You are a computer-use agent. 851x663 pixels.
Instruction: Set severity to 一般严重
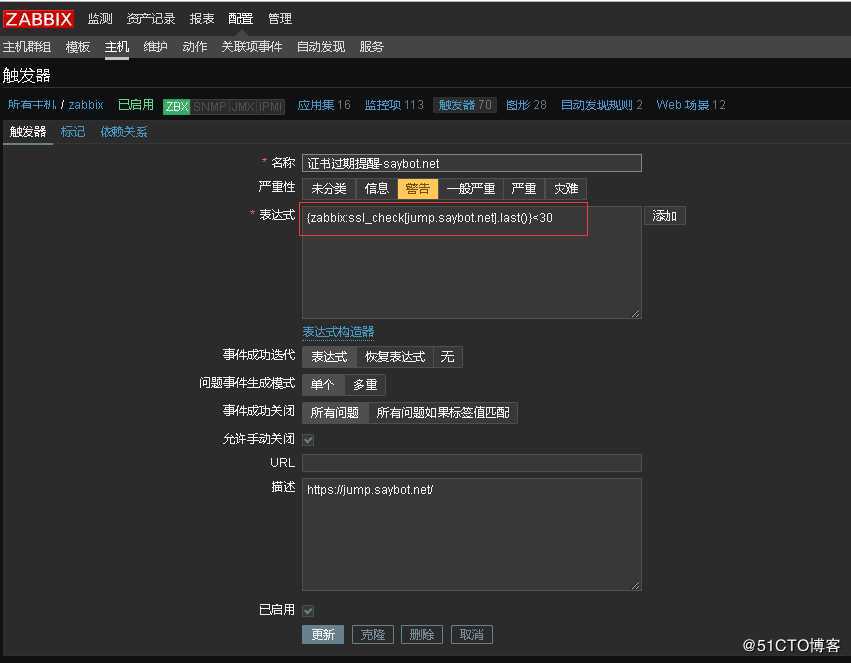point(470,189)
